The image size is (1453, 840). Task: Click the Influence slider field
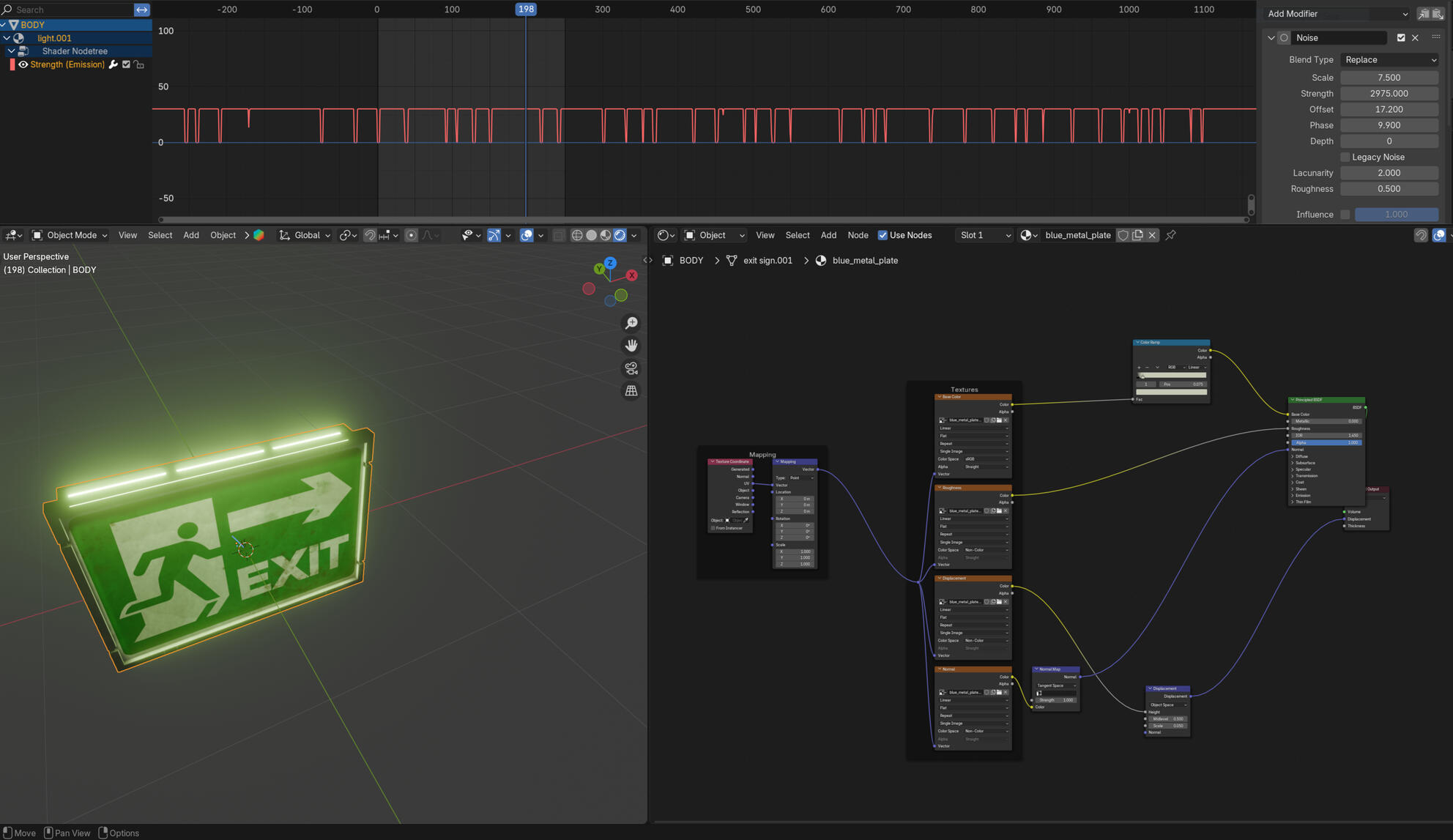coord(1396,215)
